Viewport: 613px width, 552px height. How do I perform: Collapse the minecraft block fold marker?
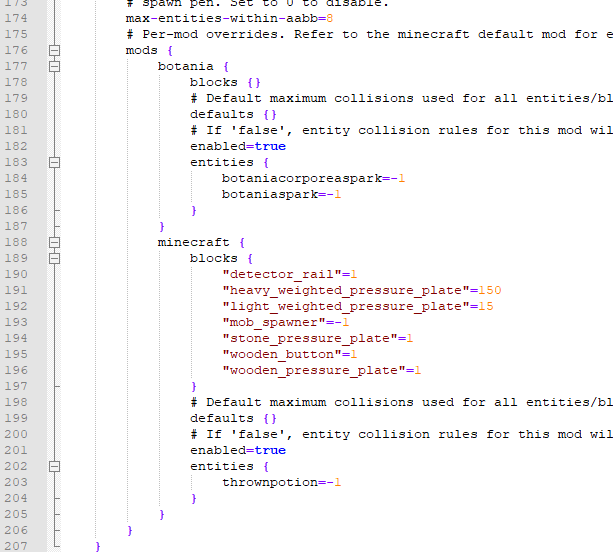[x=54, y=242]
